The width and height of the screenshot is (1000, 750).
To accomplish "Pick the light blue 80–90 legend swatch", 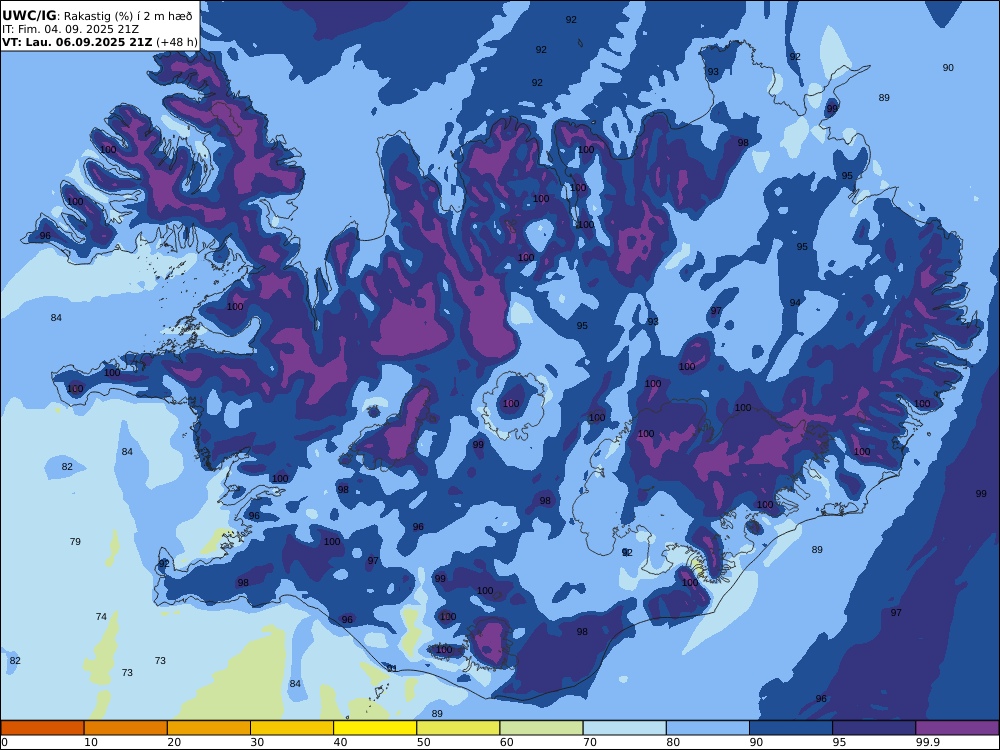I will tap(708, 728).
